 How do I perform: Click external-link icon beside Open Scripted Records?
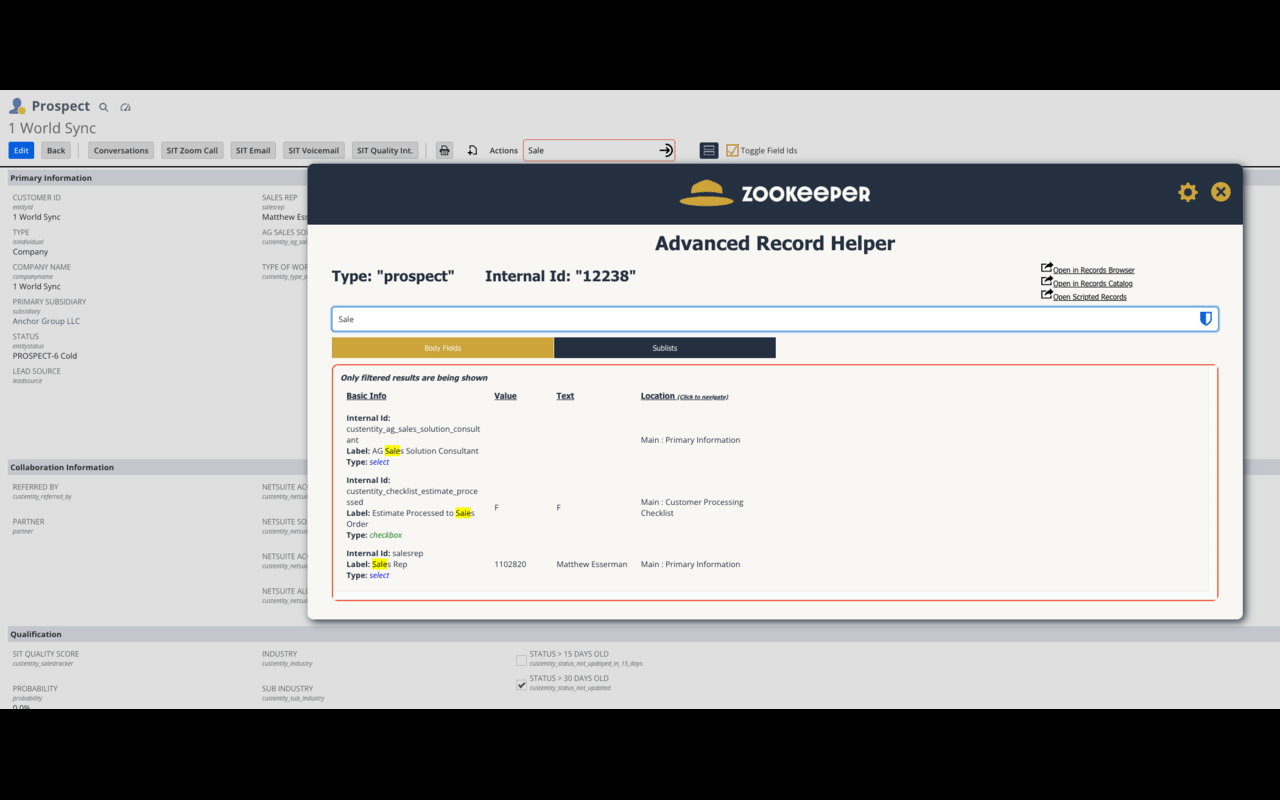click(1046, 294)
